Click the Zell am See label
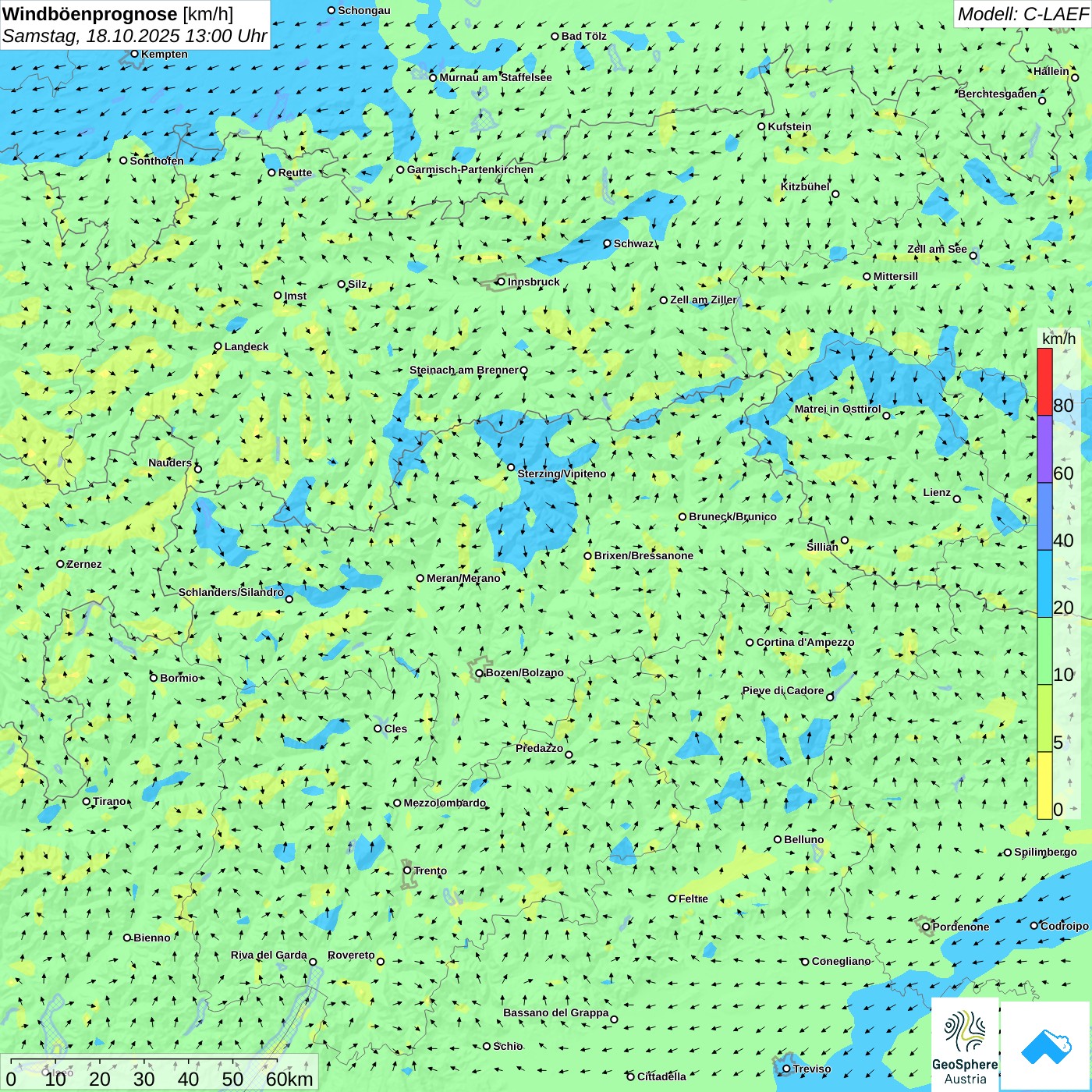This screenshot has height=1092, width=1092. click(x=937, y=249)
